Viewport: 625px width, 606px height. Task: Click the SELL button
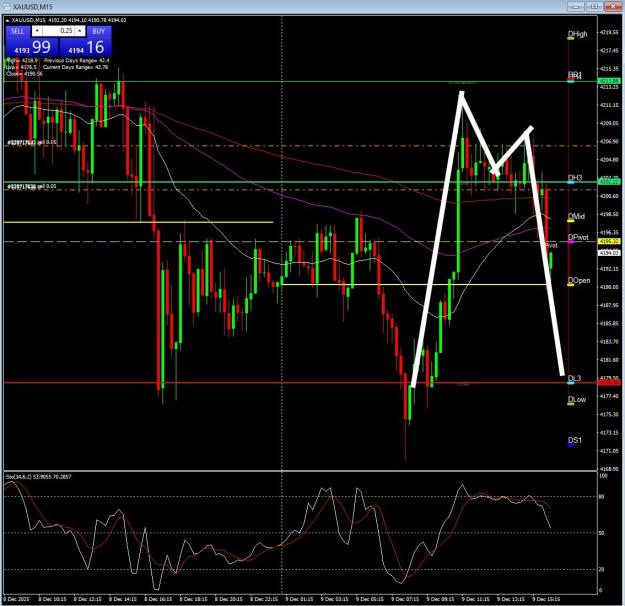point(18,31)
